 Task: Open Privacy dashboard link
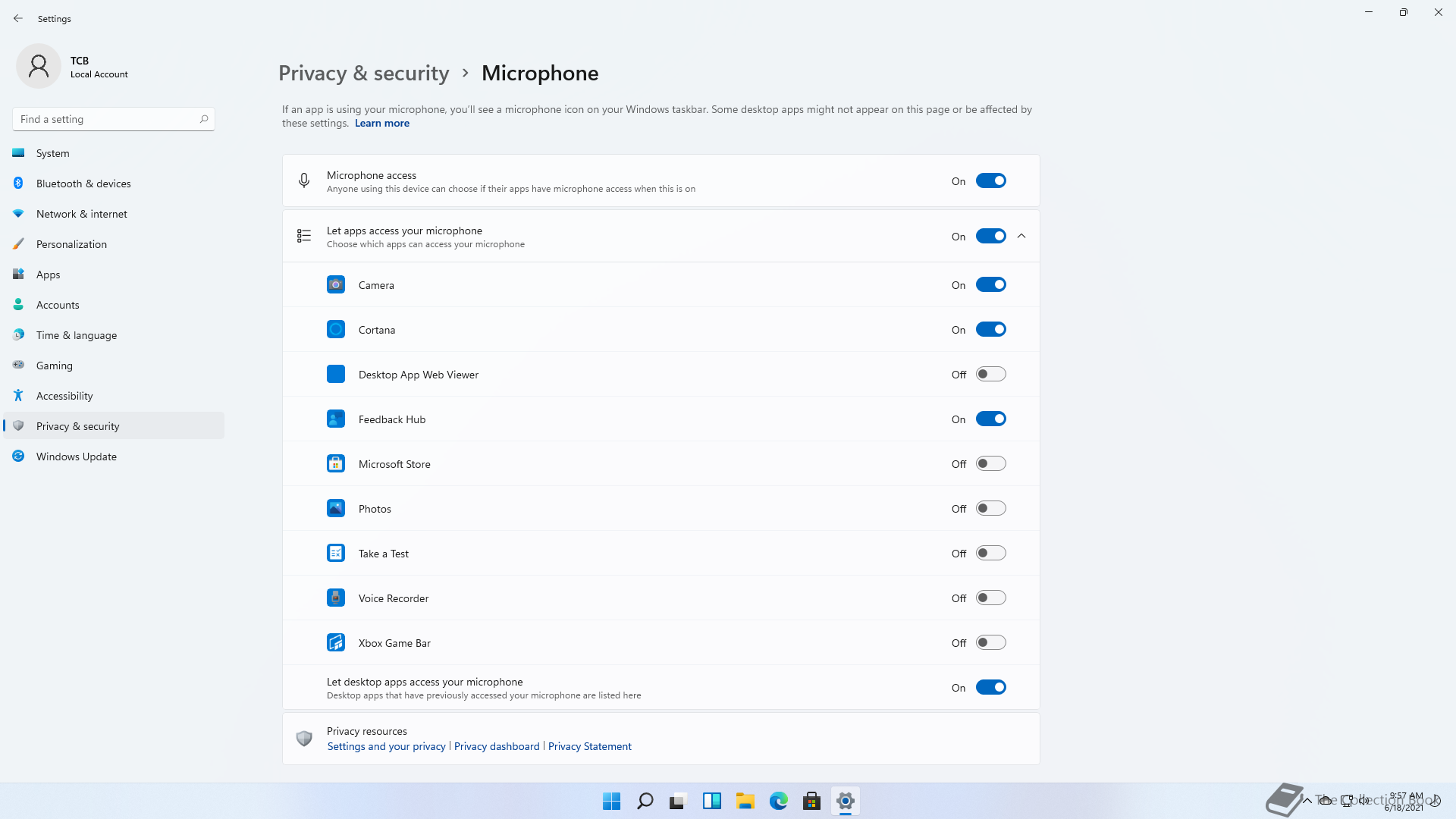coord(497,746)
